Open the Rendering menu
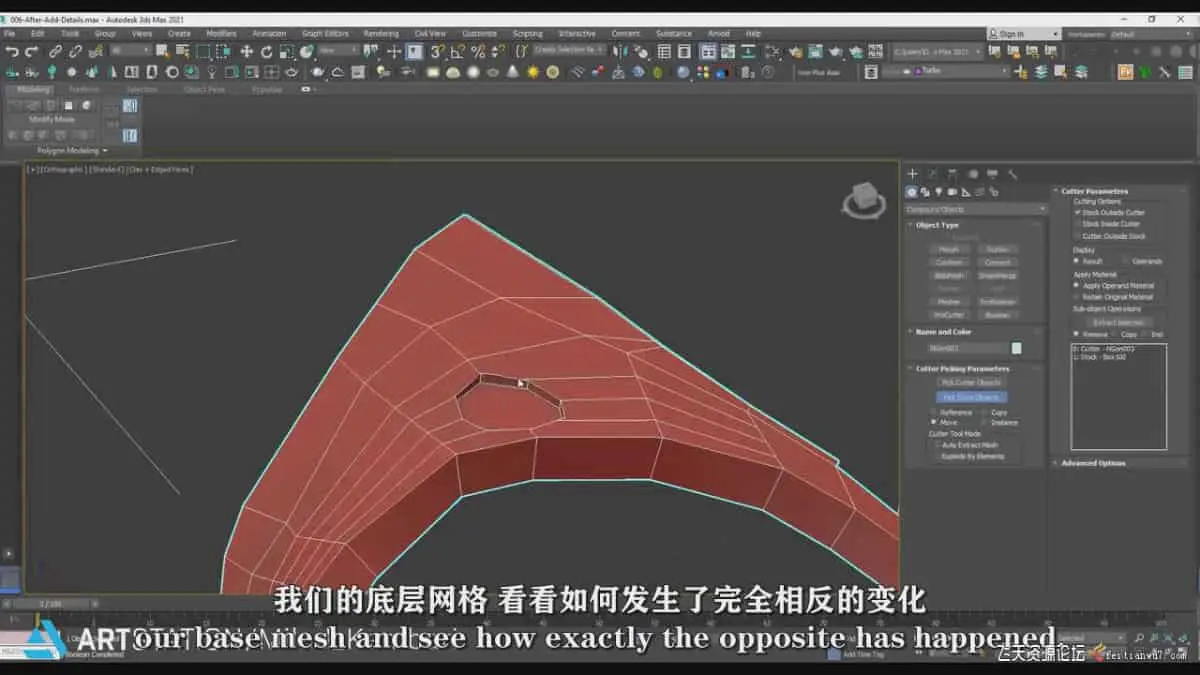Image resolution: width=1200 pixels, height=675 pixels. click(381, 34)
